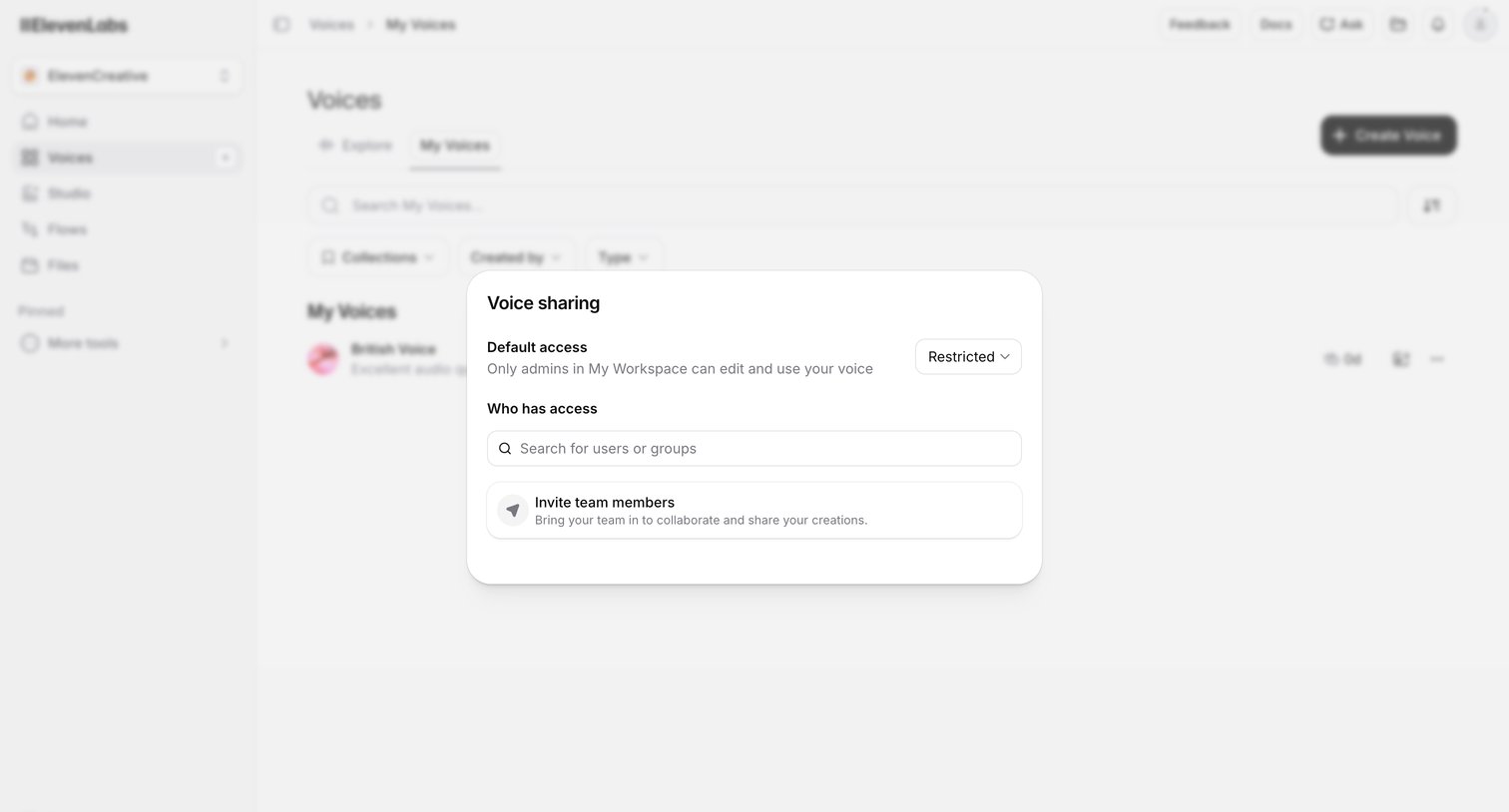This screenshot has height=812, width=1509.
Task: Switch to the Explore tab
Action: [355, 146]
